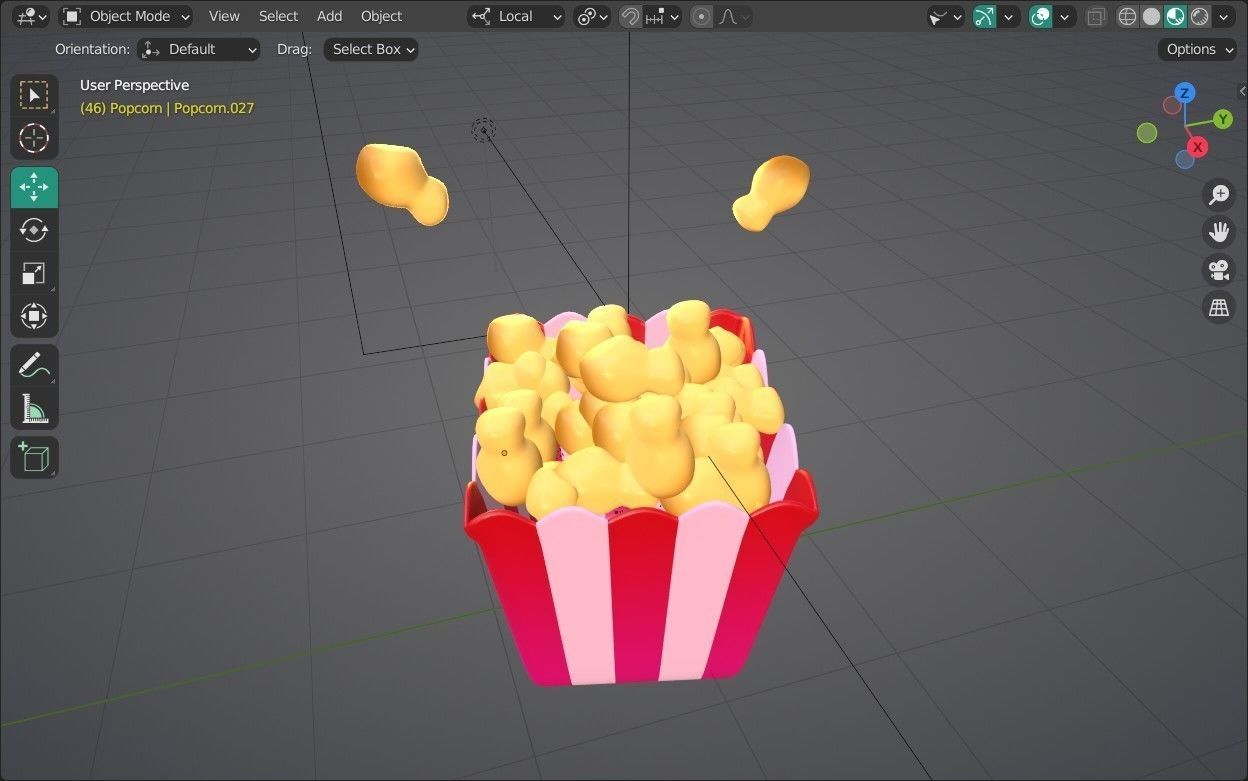This screenshot has height=781, width=1248.
Task: Click the '(46) Popcorn | Popcorn.027' text
Action: pos(167,108)
